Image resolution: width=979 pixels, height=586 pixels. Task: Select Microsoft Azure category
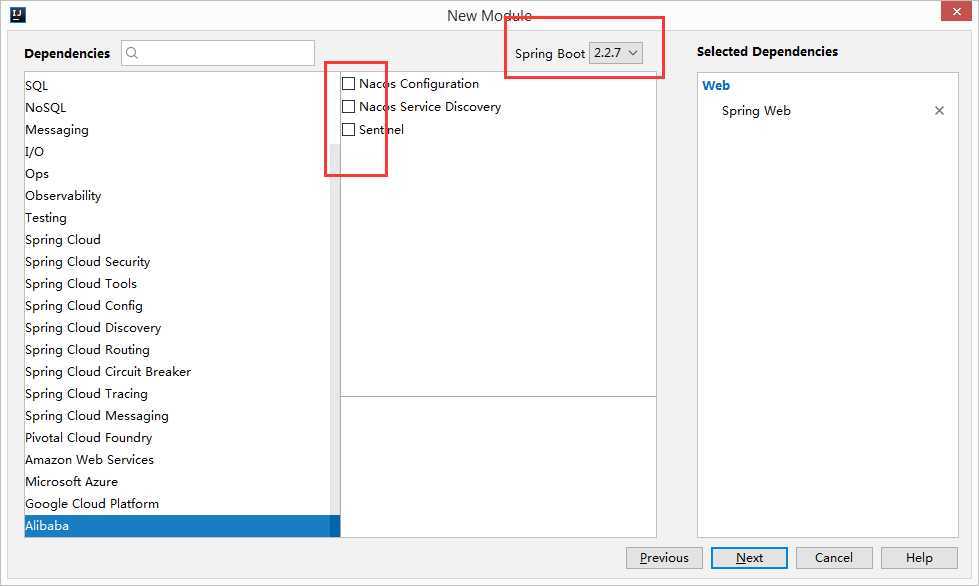[x=177, y=482]
